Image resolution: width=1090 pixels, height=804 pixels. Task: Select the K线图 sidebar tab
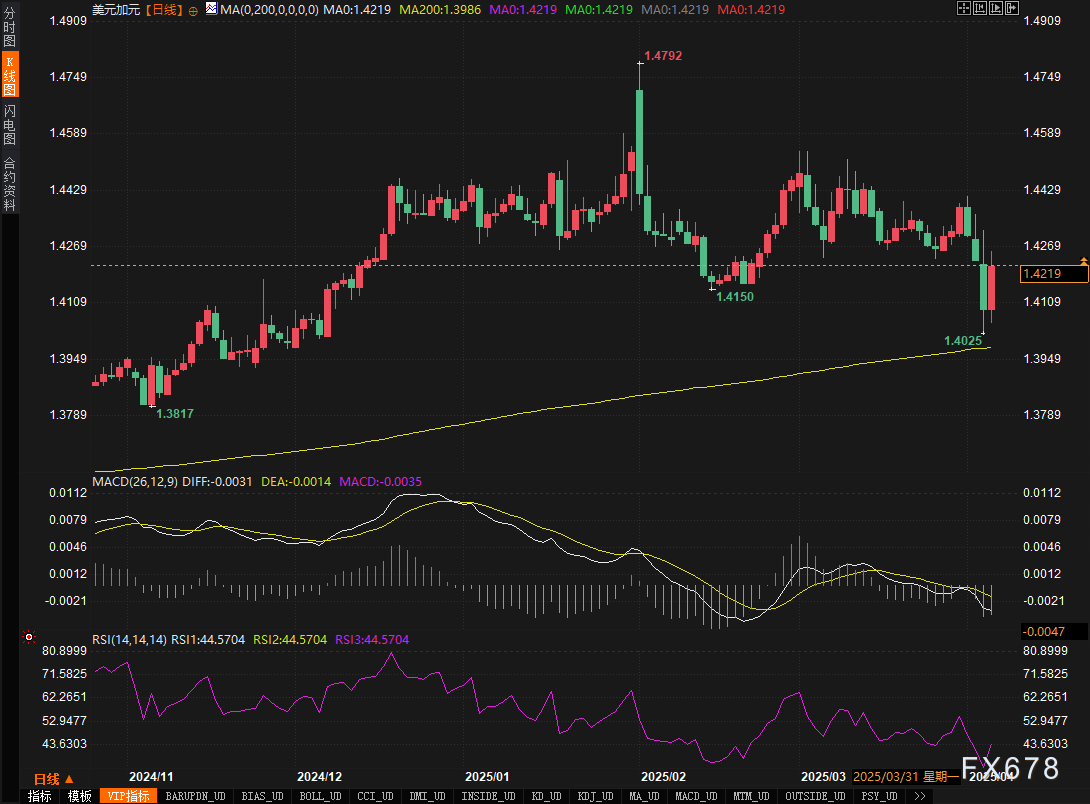[x=9, y=75]
